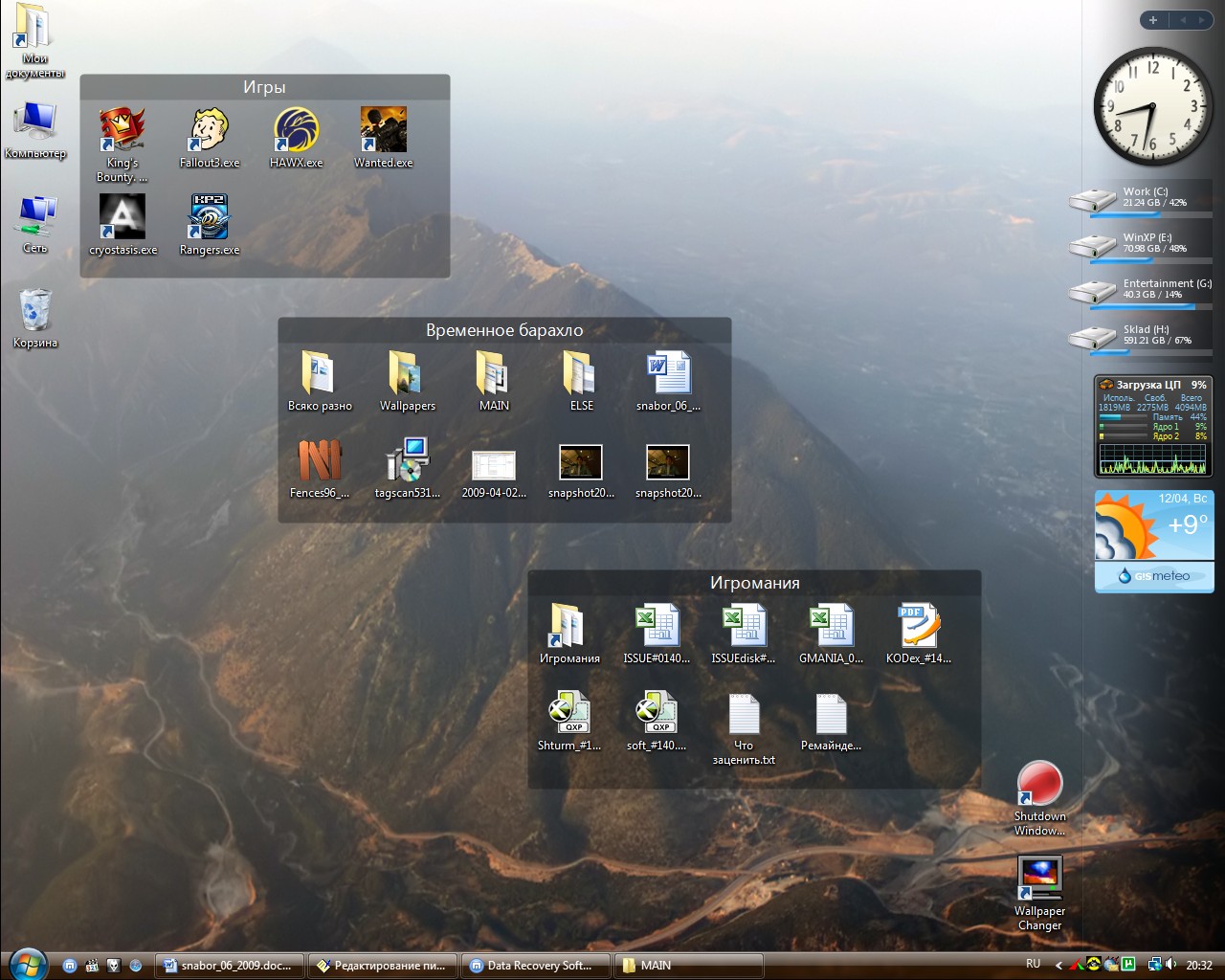This screenshot has width=1225, height=980.
Task: Click the network connection tray icon
Action: 1155,965
